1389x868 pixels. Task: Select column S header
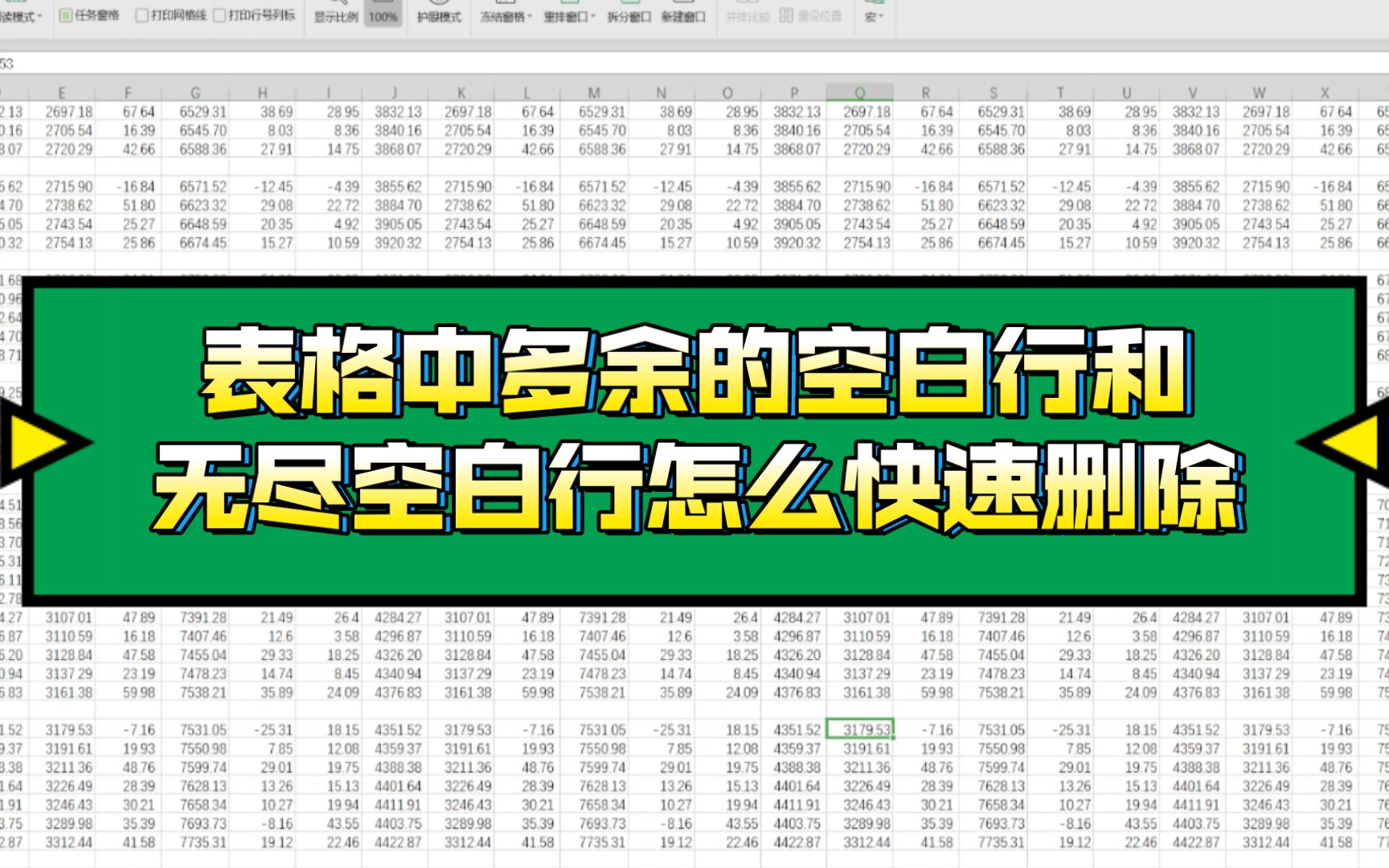coord(994,92)
